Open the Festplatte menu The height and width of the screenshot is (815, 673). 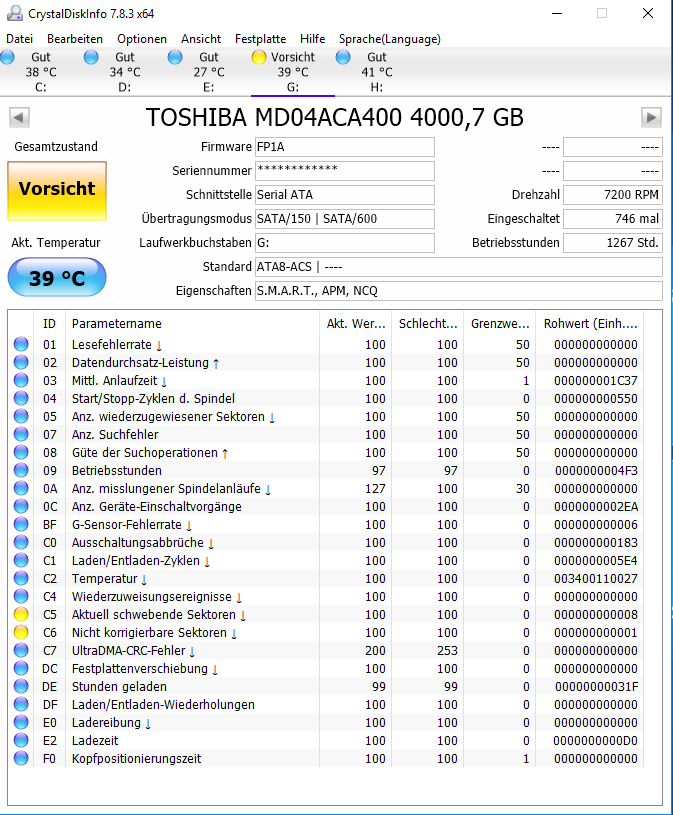260,39
